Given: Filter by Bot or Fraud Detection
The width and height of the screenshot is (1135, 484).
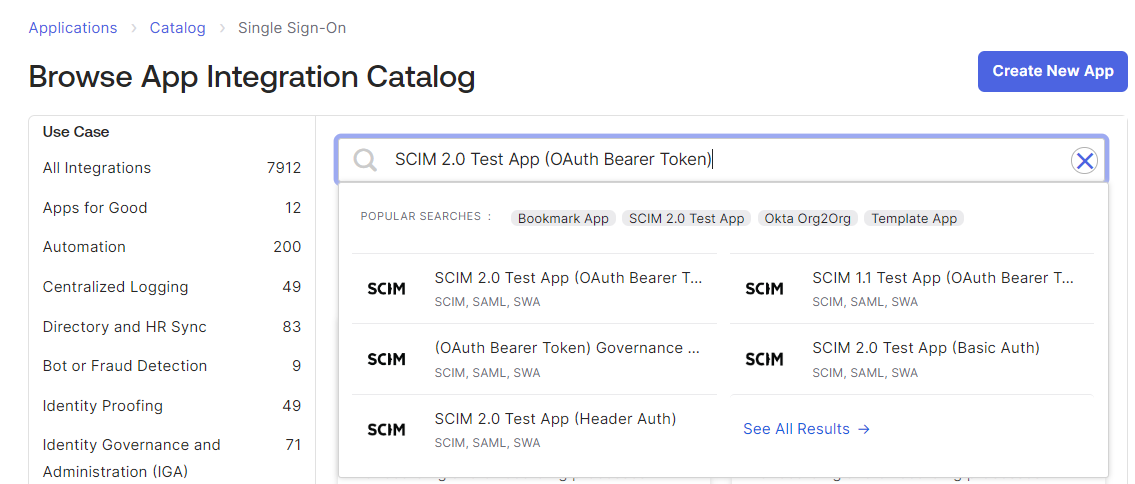Looking at the screenshot, I should [x=172, y=366].
